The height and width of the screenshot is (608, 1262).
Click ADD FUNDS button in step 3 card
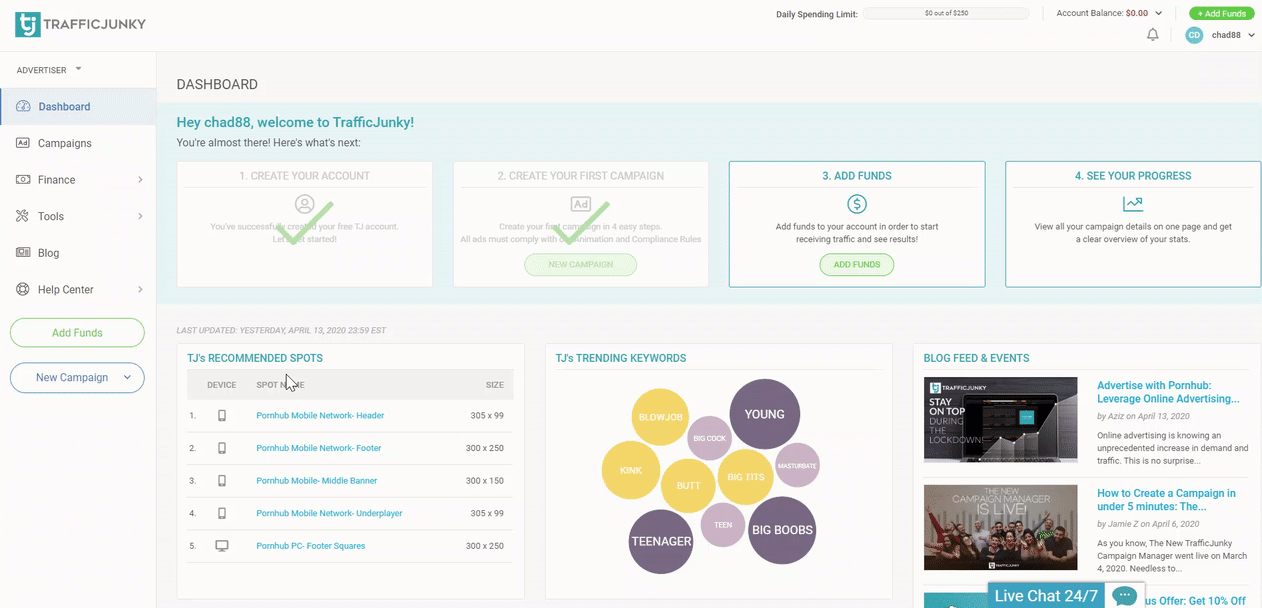click(x=857, y=265)
